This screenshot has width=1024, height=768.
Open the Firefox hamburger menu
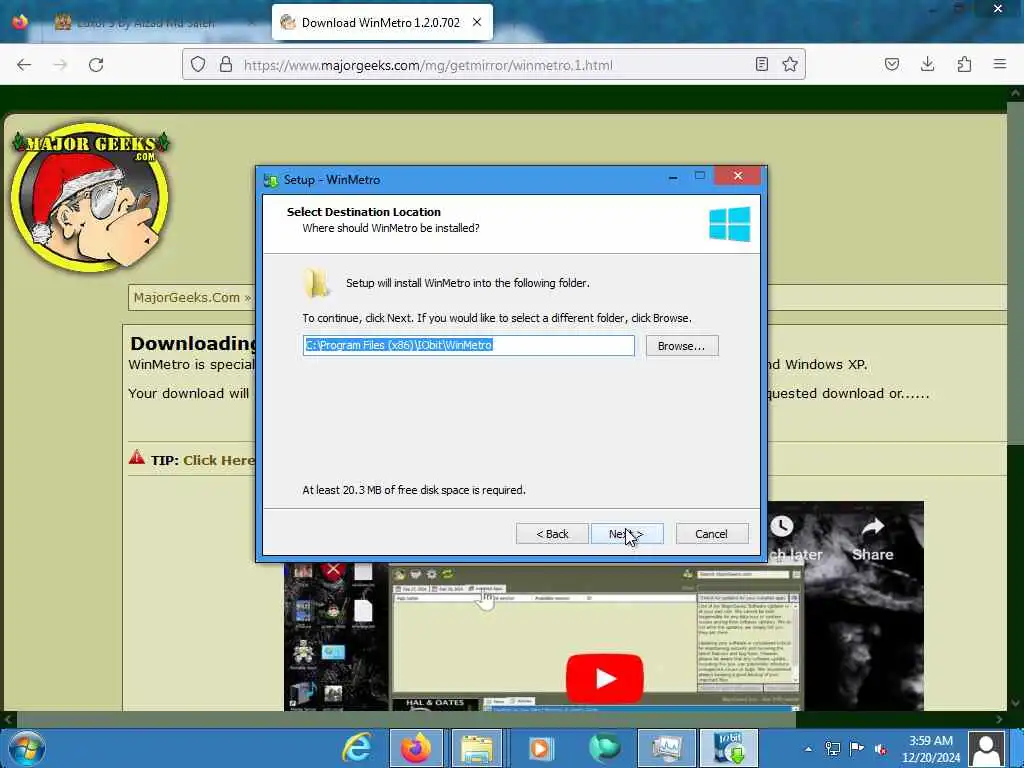[x=1000, y=64]
